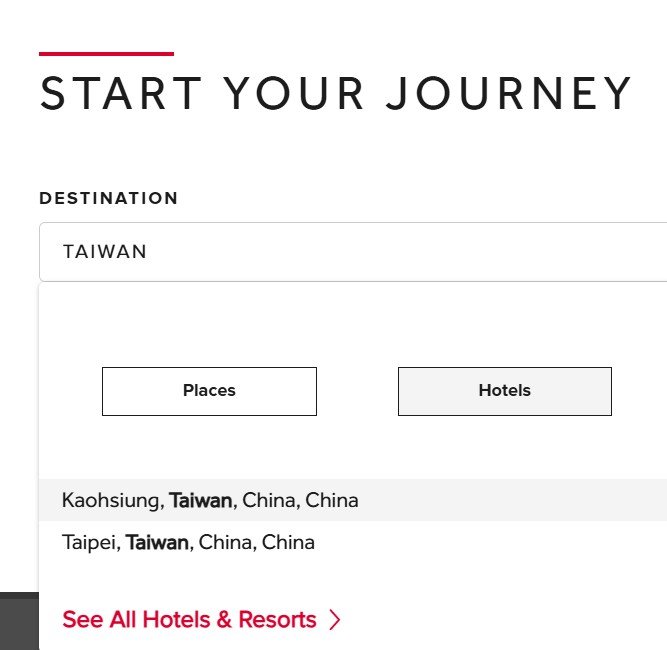Click the word Taipei in the suggestion list
Image resolution: width=667 pixels, height=650 pixels.
pos(89,543)
